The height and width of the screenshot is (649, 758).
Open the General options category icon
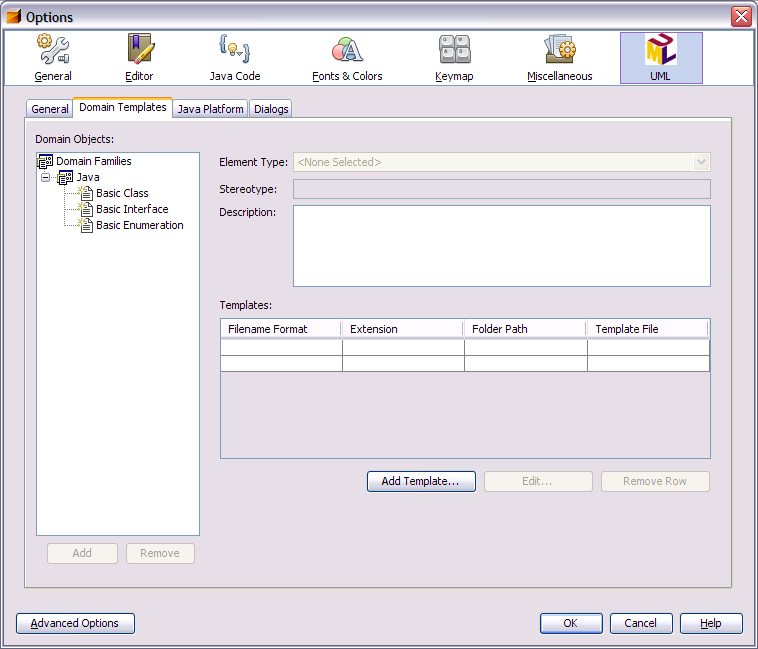[x=53, y=49]
